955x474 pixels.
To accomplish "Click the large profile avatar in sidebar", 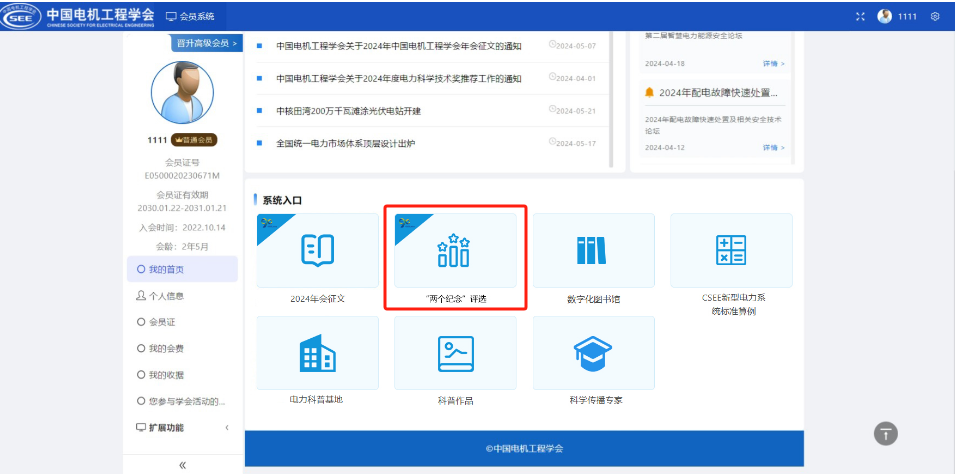I will point(182,93).
